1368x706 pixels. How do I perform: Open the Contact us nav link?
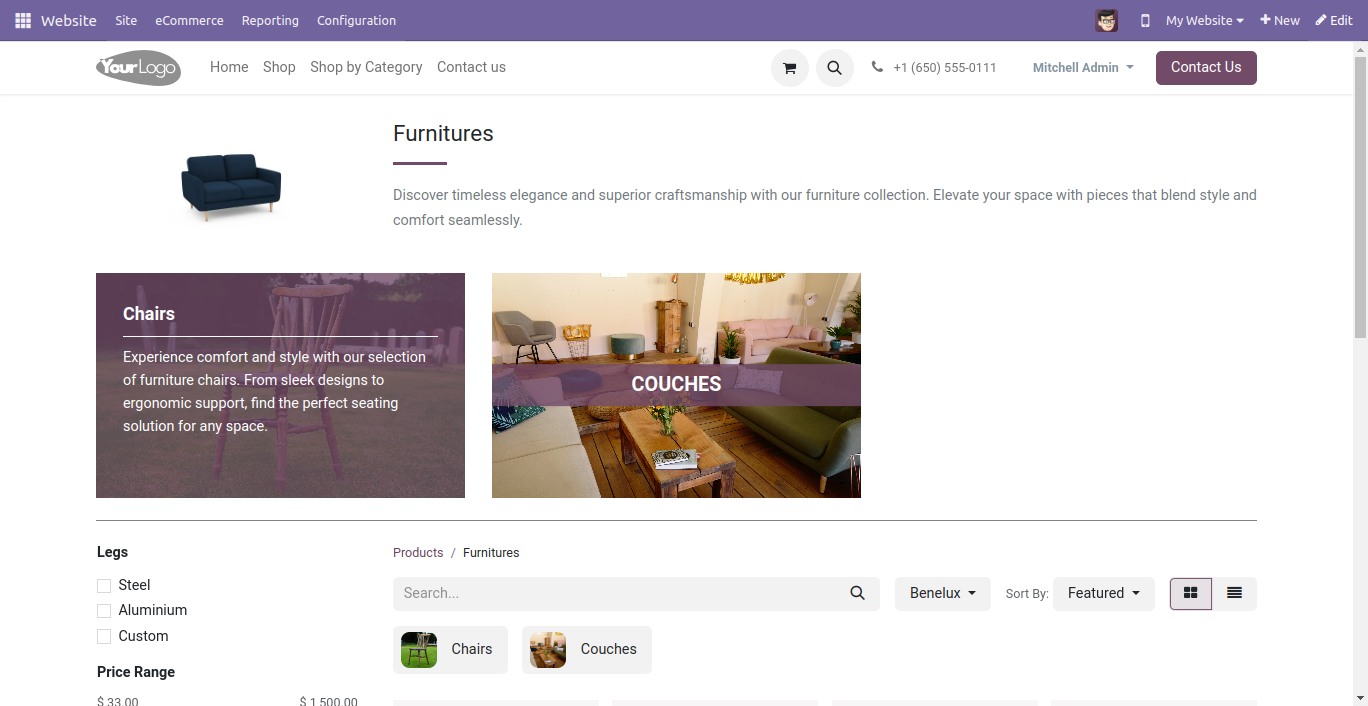(471, 67)
